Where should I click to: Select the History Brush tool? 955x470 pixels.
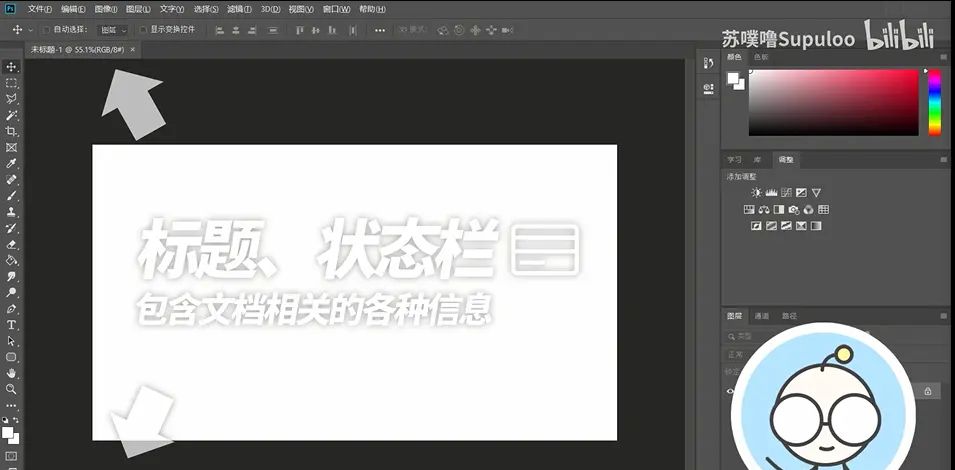click(x=11, y=228)
